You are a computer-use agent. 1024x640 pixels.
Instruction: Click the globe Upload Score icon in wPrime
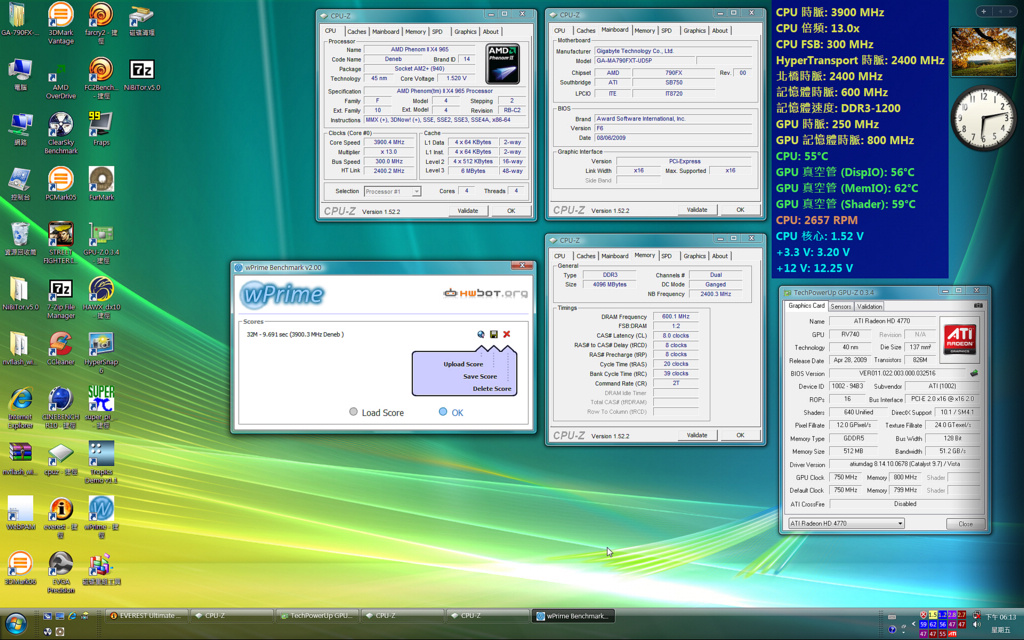[481, 334]
